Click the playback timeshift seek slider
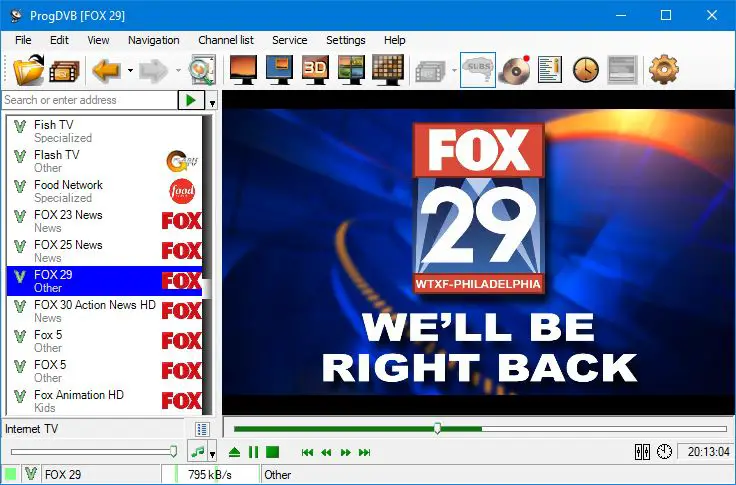 click(480, 429)
